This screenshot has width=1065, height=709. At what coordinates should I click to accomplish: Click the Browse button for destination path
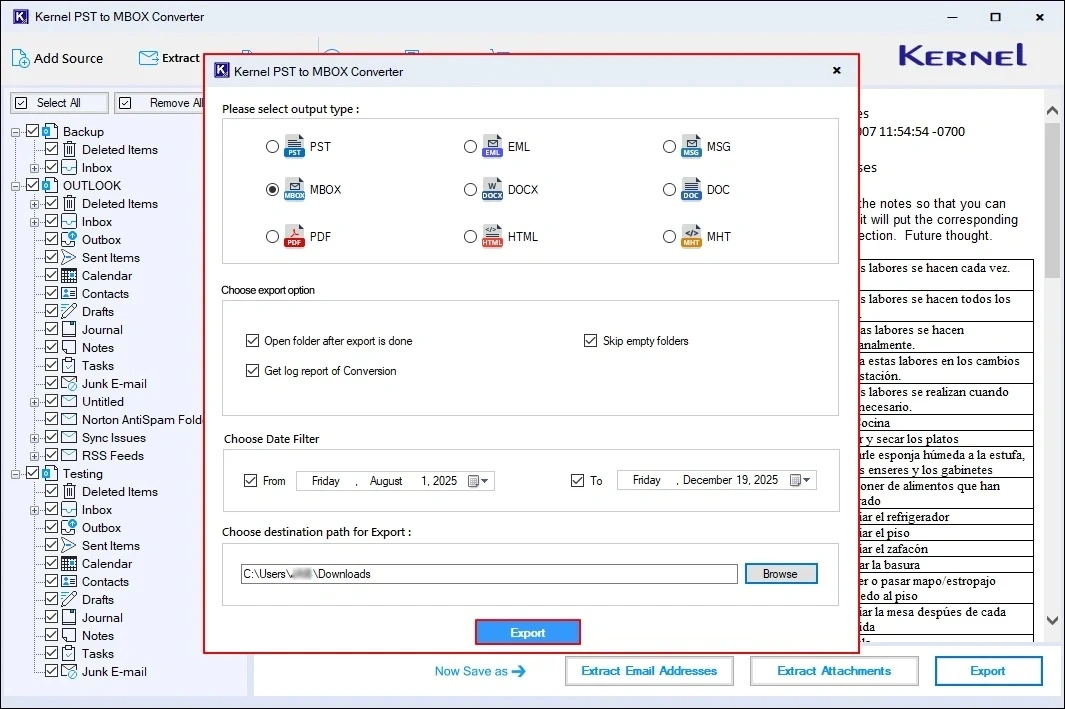(x=781, y=573)
